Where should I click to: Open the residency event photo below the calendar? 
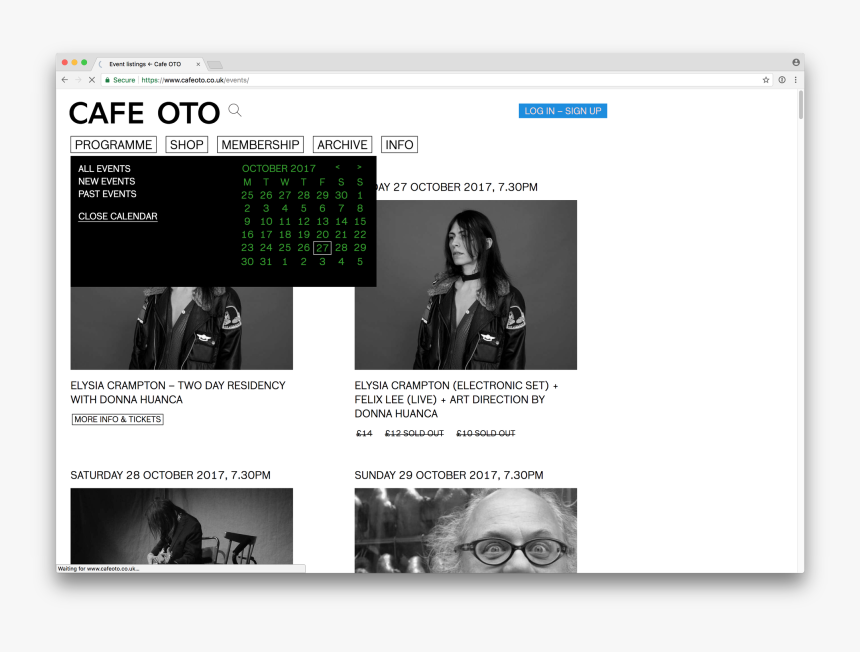[x=182, y=328]
